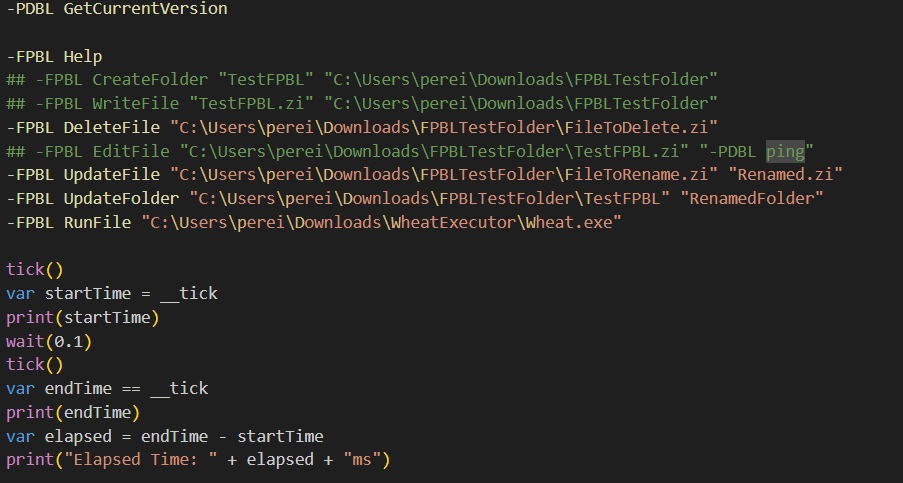Click the EditFile command keyword

point(127,151)
